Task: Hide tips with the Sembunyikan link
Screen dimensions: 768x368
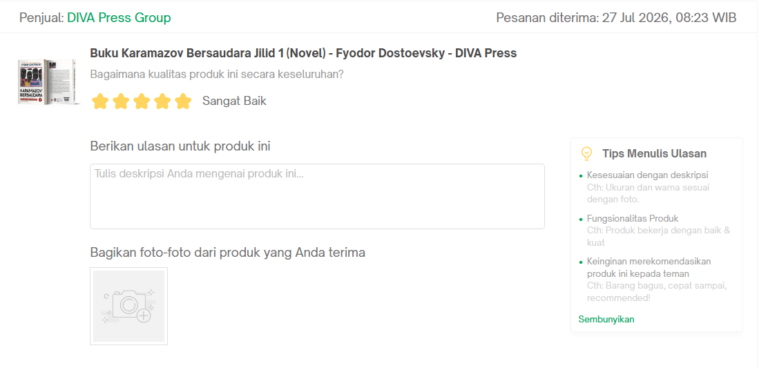Action: click(x=606, y=319)
